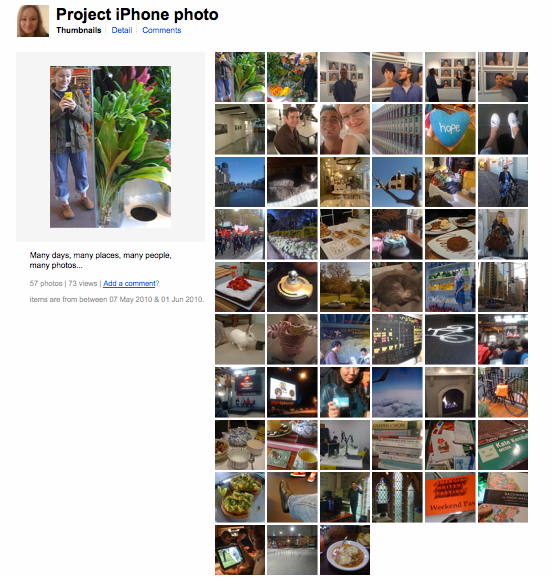Open the soup bowl thumbnail
The image size is (552, 577).
pyautogui.click(x=345, y=550)
